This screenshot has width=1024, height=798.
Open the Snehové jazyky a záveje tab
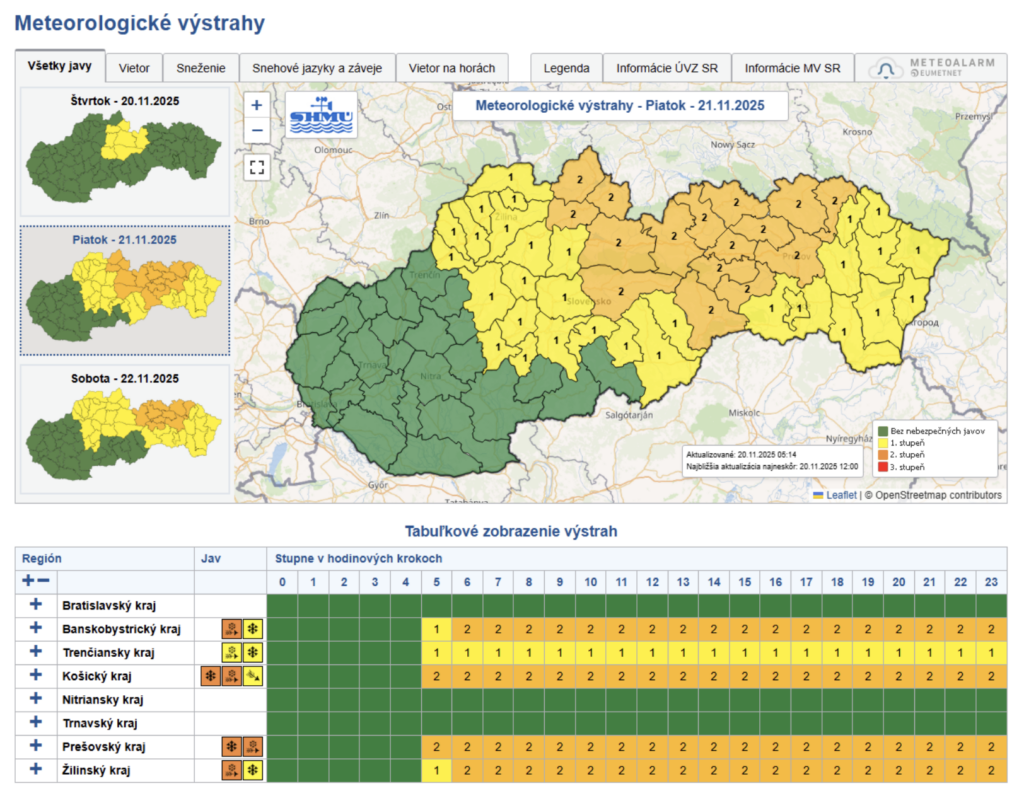[317, 68]
